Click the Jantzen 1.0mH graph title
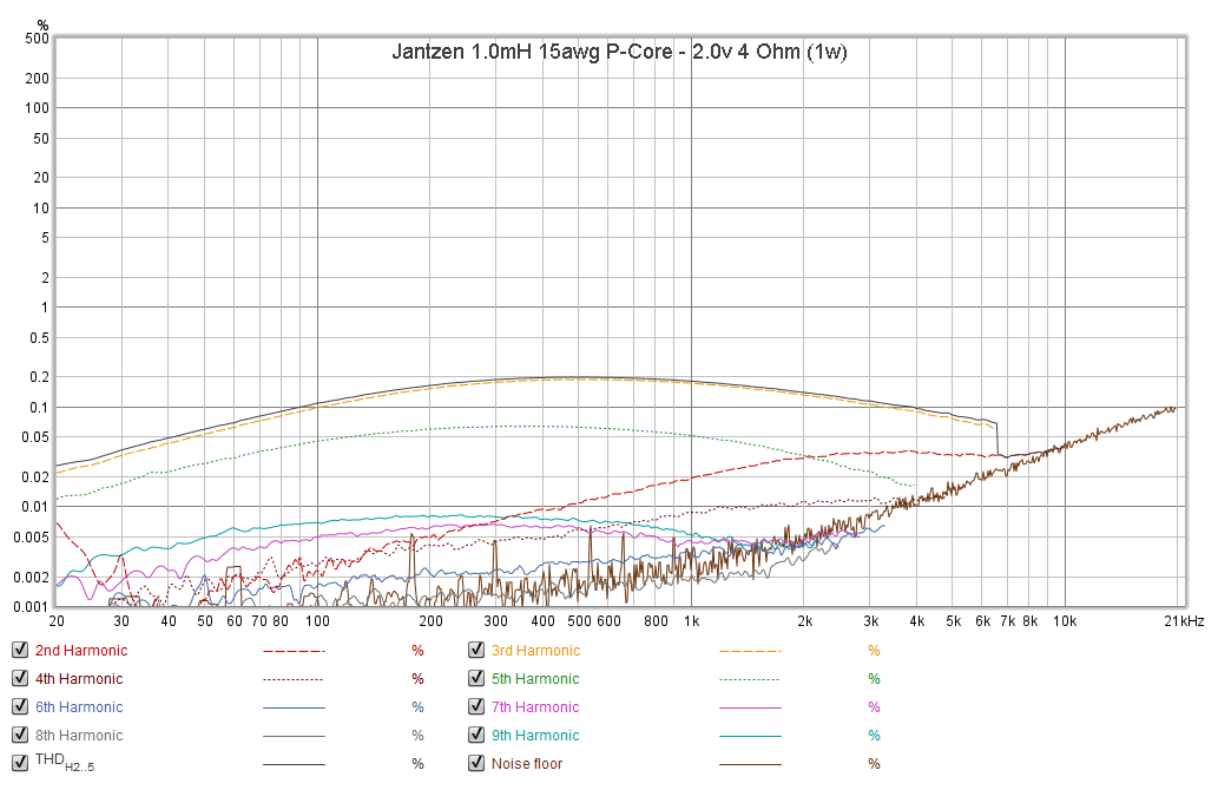This screenshot has height=797, width=1215. (x=619, y=53)
